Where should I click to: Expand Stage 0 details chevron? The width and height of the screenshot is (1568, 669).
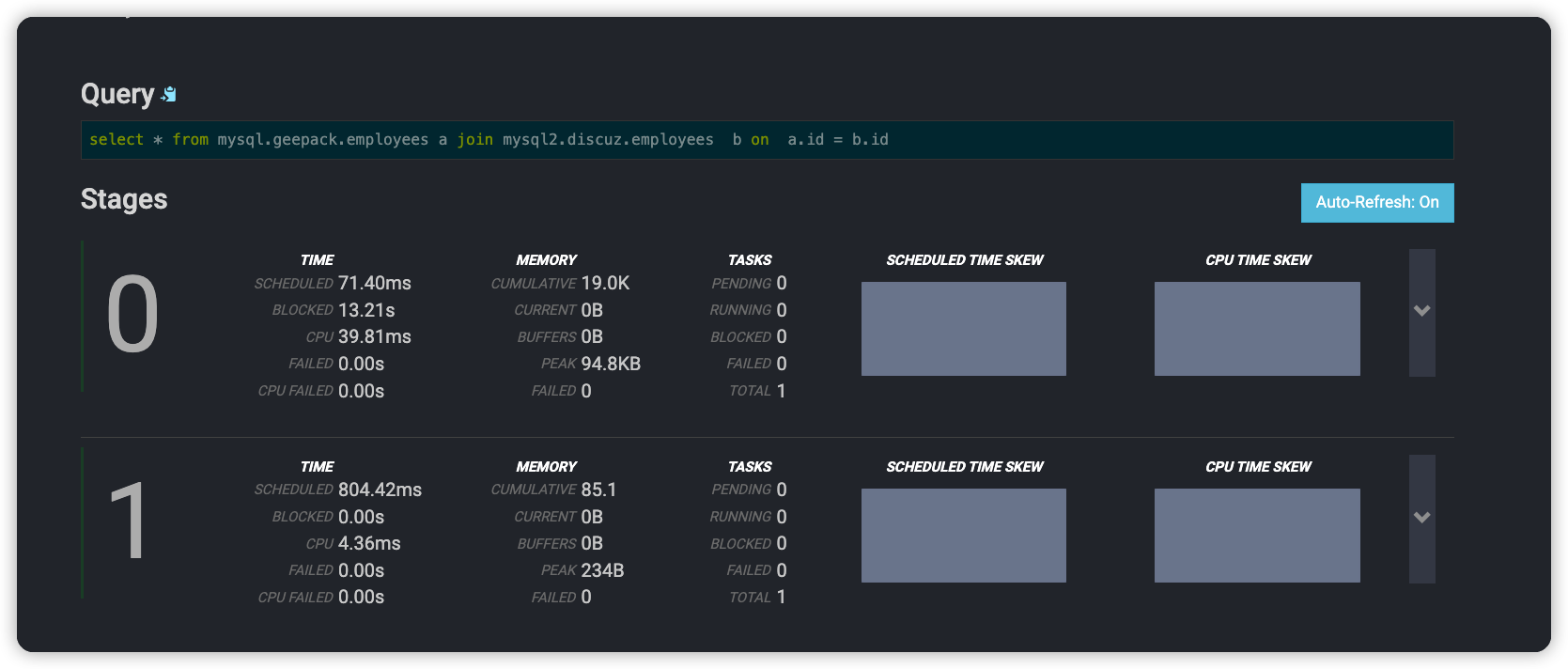click(1421, 312)
